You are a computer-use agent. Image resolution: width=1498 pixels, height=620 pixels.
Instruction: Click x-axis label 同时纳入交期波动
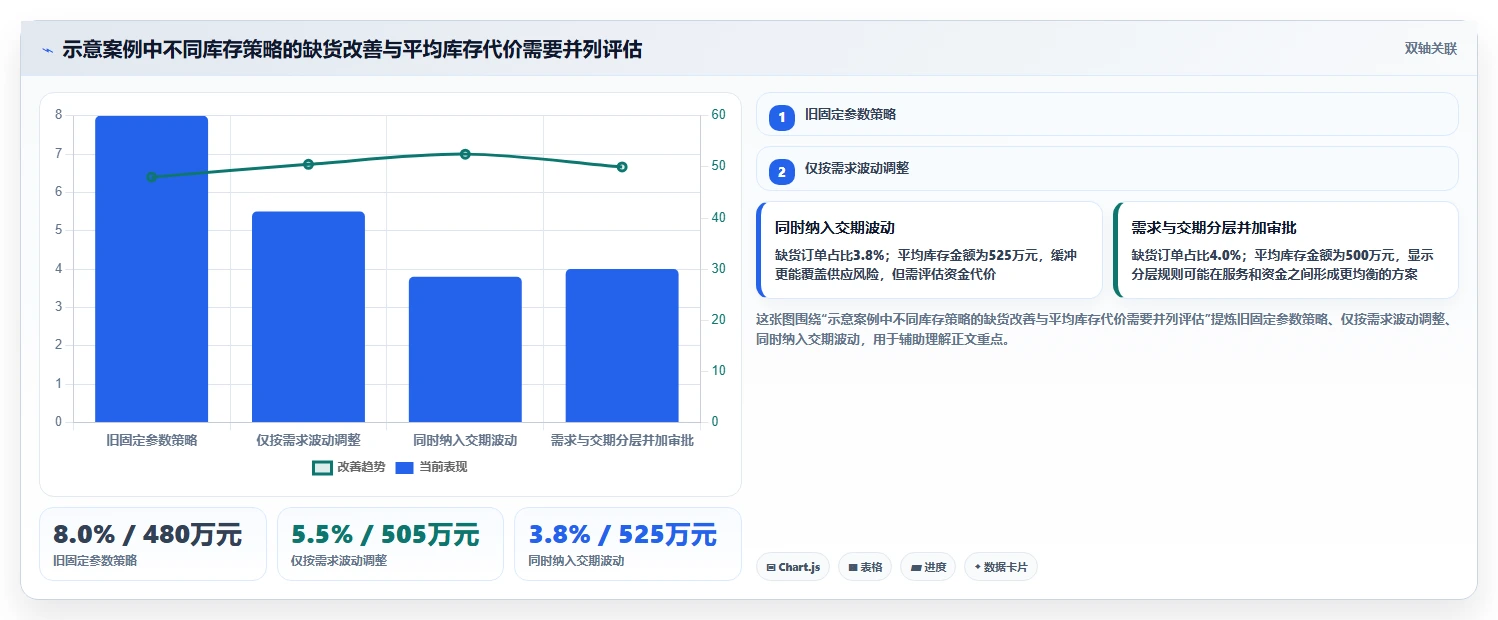pos(465,440)
